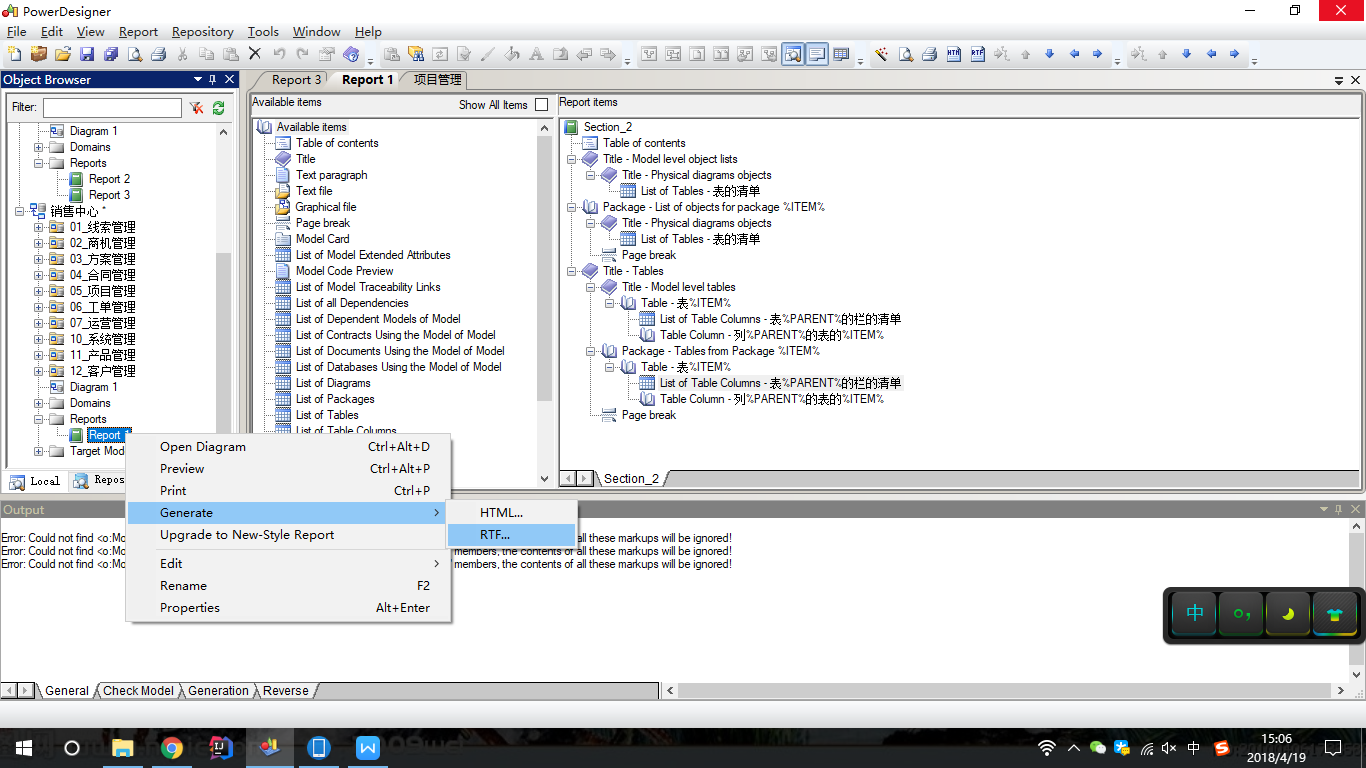The image size is (1366, 768).
Task: Toggle the Chinese input mode button
Action: coord(1195,613)
